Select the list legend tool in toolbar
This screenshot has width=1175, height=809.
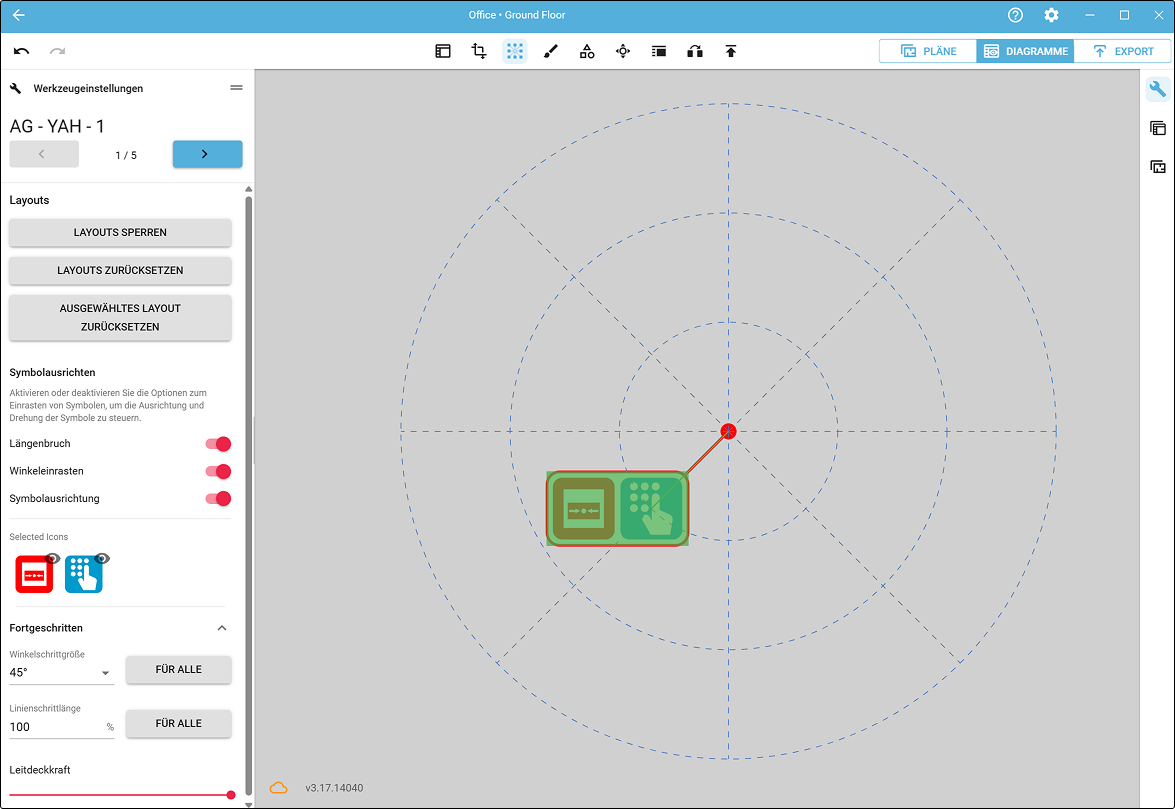pyautogui.click(x=659, y=51)
